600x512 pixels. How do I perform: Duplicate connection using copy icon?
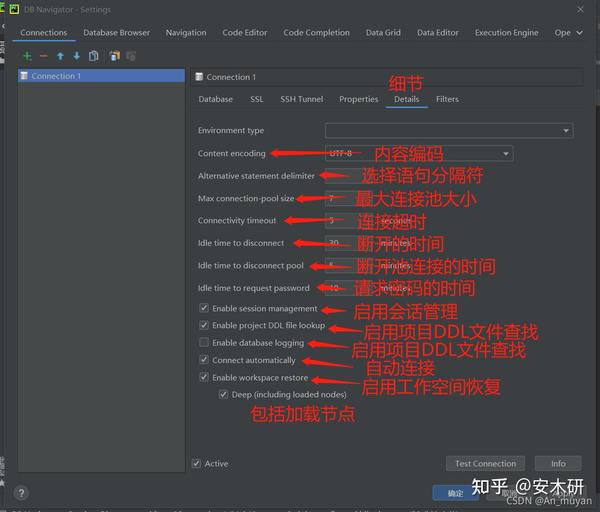coord(93,56)
